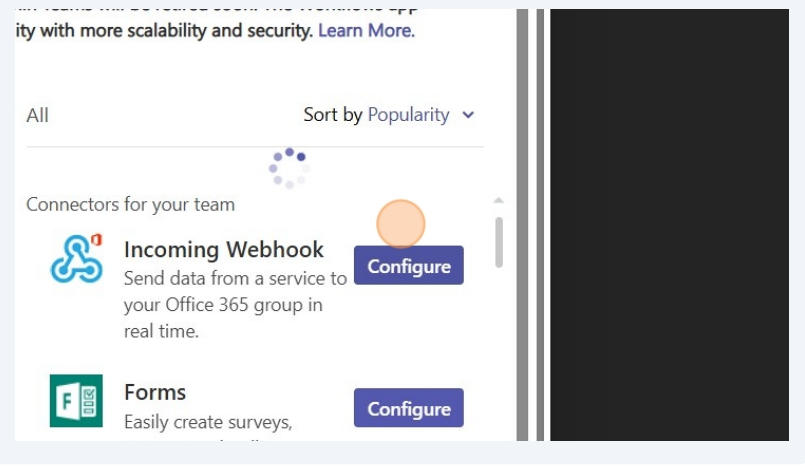Viewport: 805px width, 466px height.
Task: Click the loading spinner indicator
Action: (289, 168)
